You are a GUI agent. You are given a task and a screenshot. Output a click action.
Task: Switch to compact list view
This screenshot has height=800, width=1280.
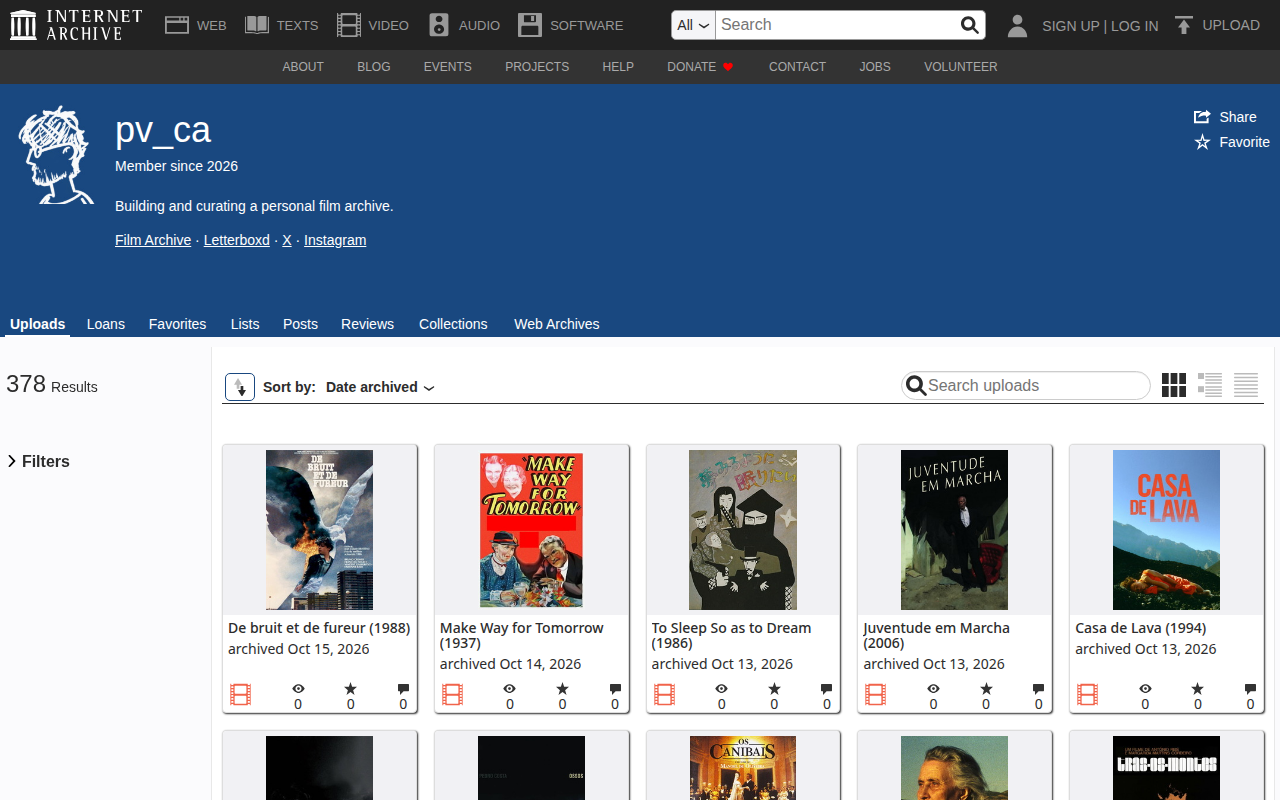click(1246, 385)
